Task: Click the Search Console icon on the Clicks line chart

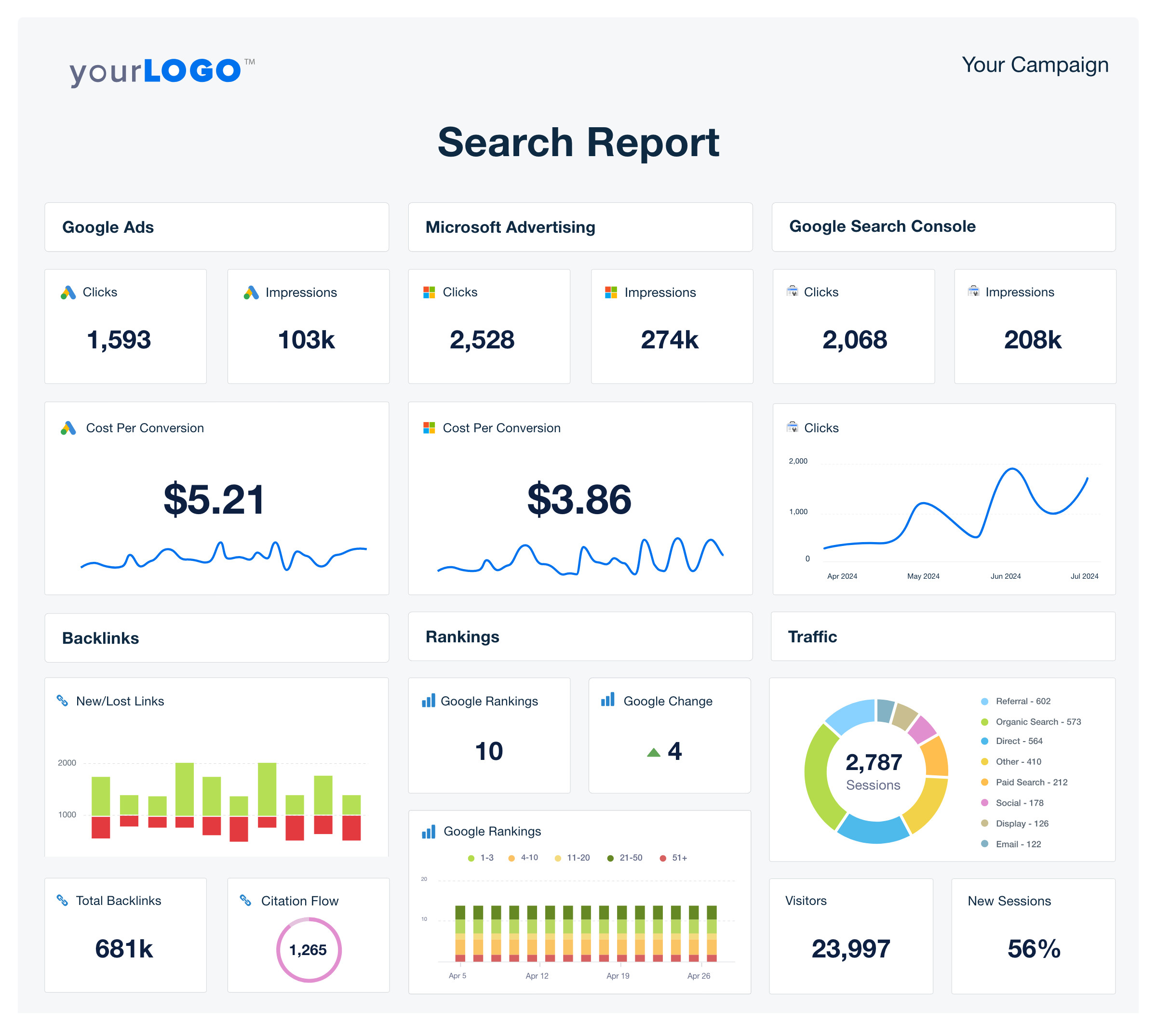Action: coord(793,427)
